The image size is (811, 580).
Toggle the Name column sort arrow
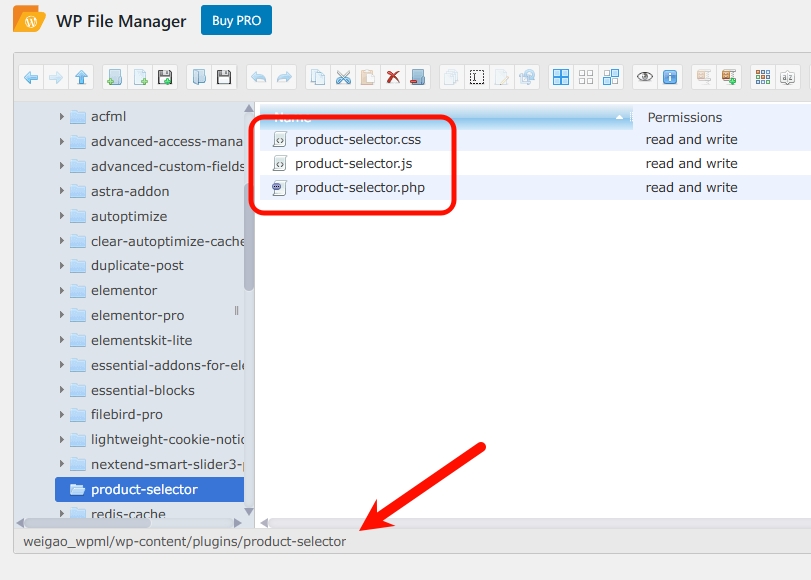[x=619, y=117]
